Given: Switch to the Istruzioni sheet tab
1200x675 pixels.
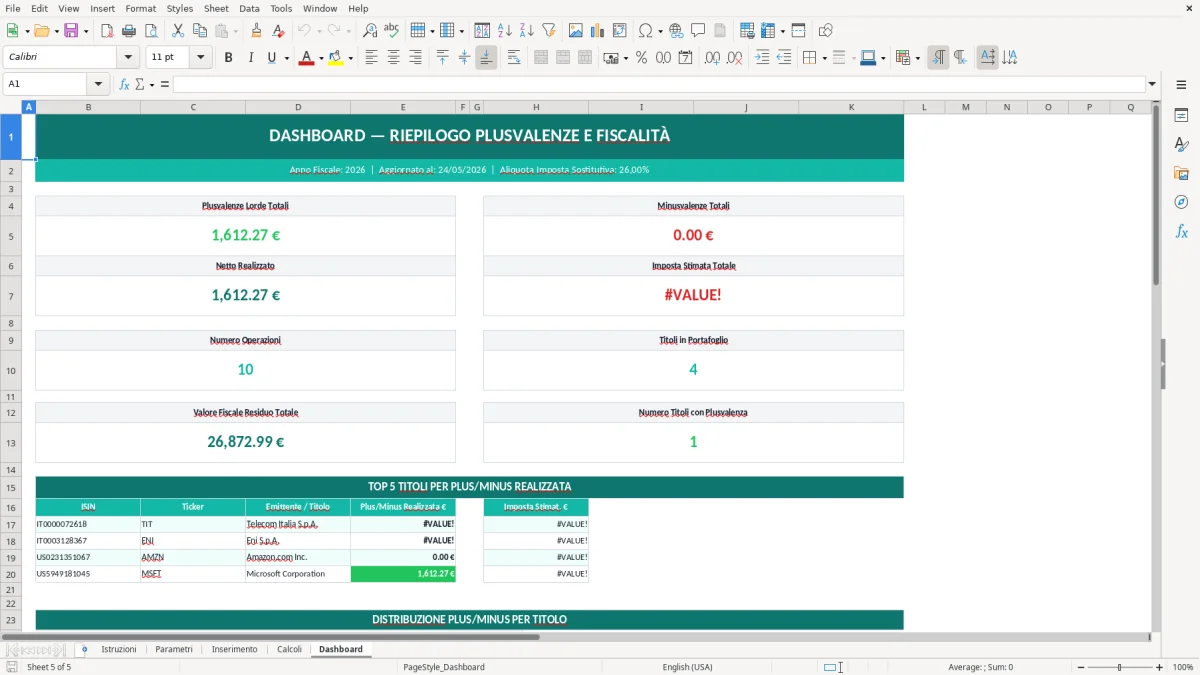Looking at the screenshot, I should 118,649.
